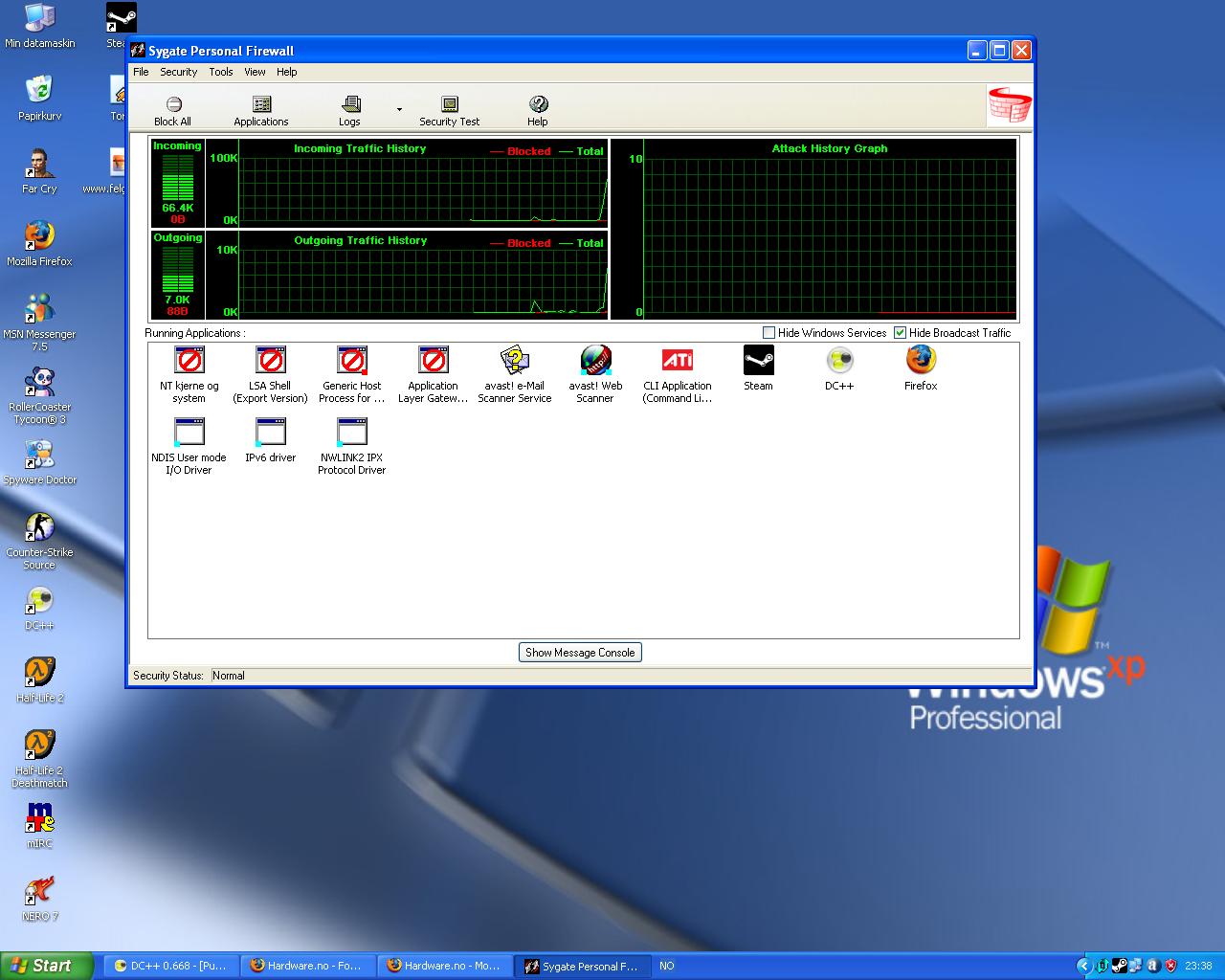The width and height of the screenshot is (1225, 980).
Task: Click Security Status Normal text
Action: coord(229,676)
